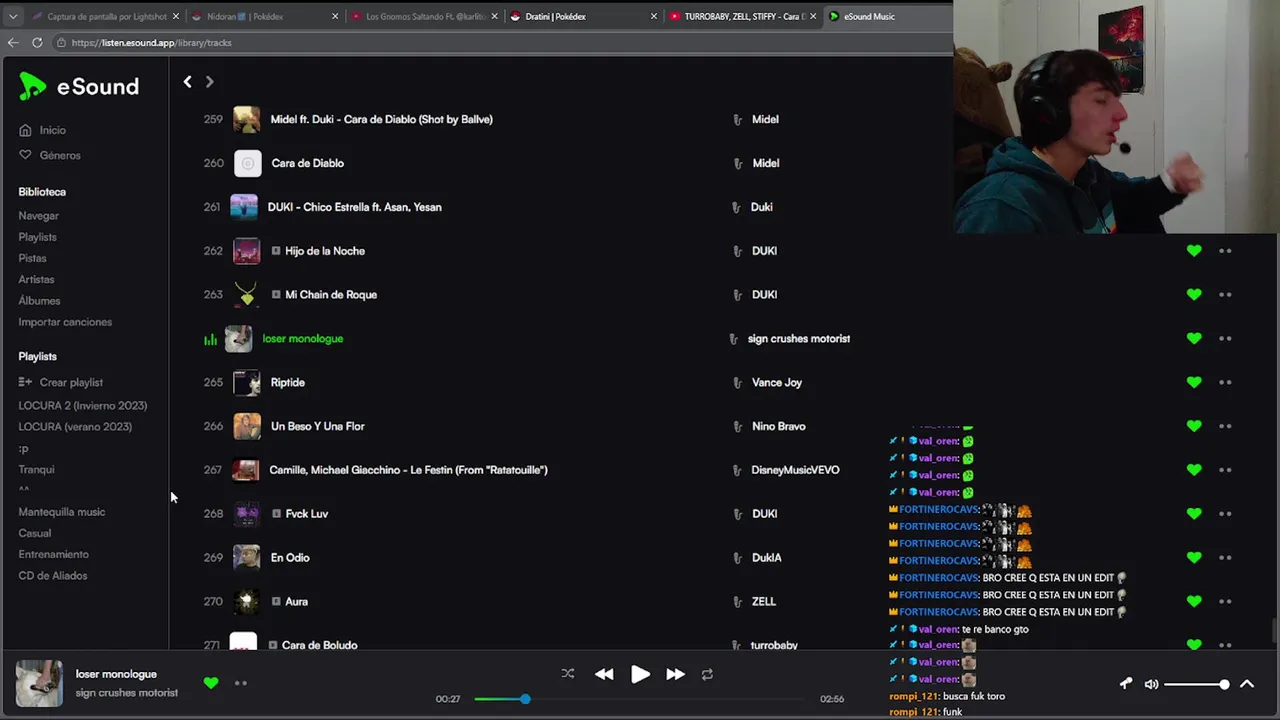The width and height of the screenshot is (1280, 720).
Task: Open more options for Fvck Luv
Action: point(1225,514)
